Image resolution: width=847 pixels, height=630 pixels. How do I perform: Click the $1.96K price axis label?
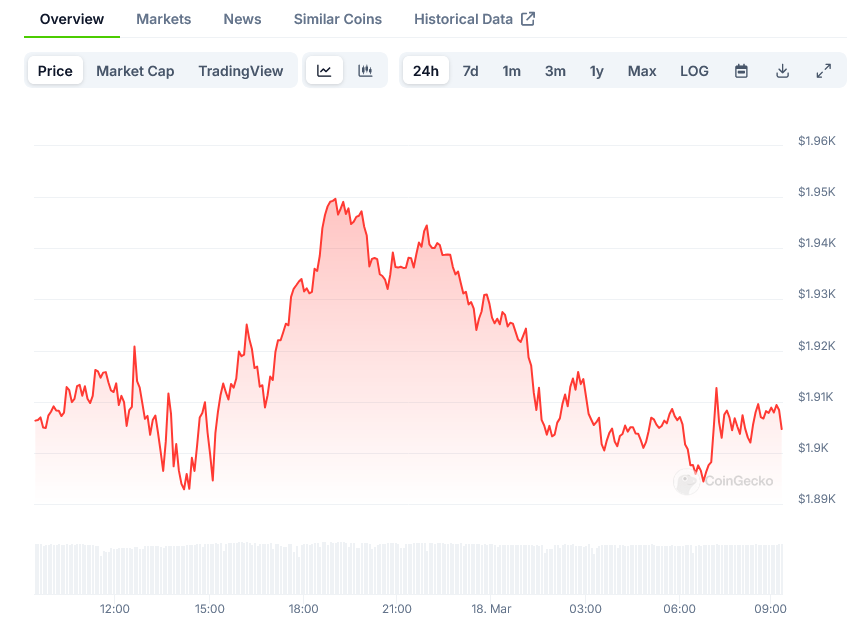pyautogui.click(x=816, y=141)
